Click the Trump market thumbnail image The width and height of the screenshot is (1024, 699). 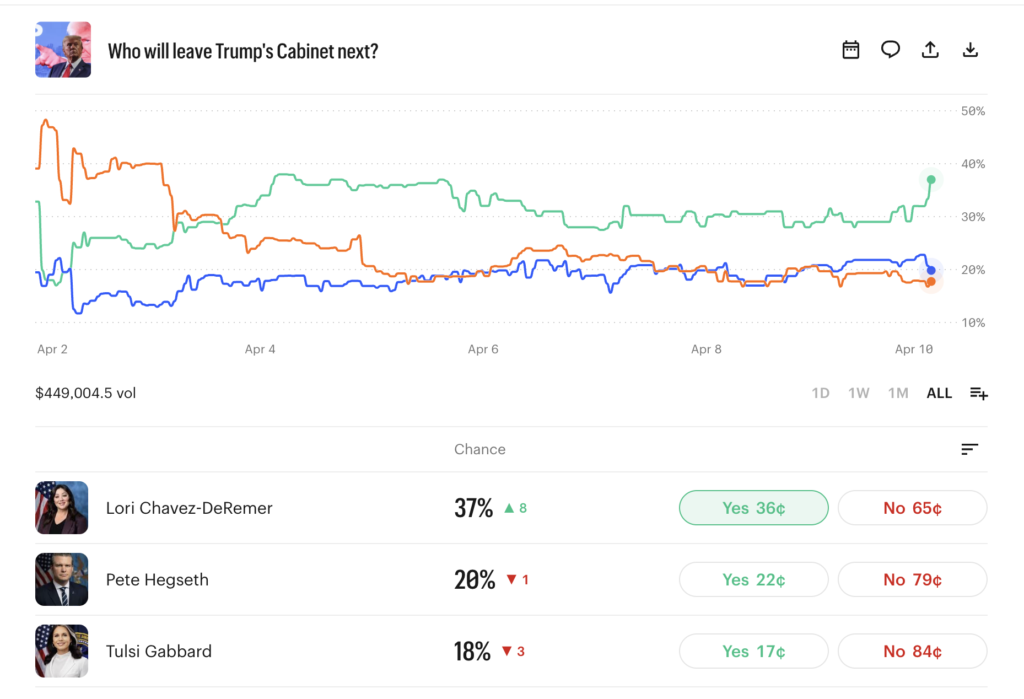(x=63, y=50)
